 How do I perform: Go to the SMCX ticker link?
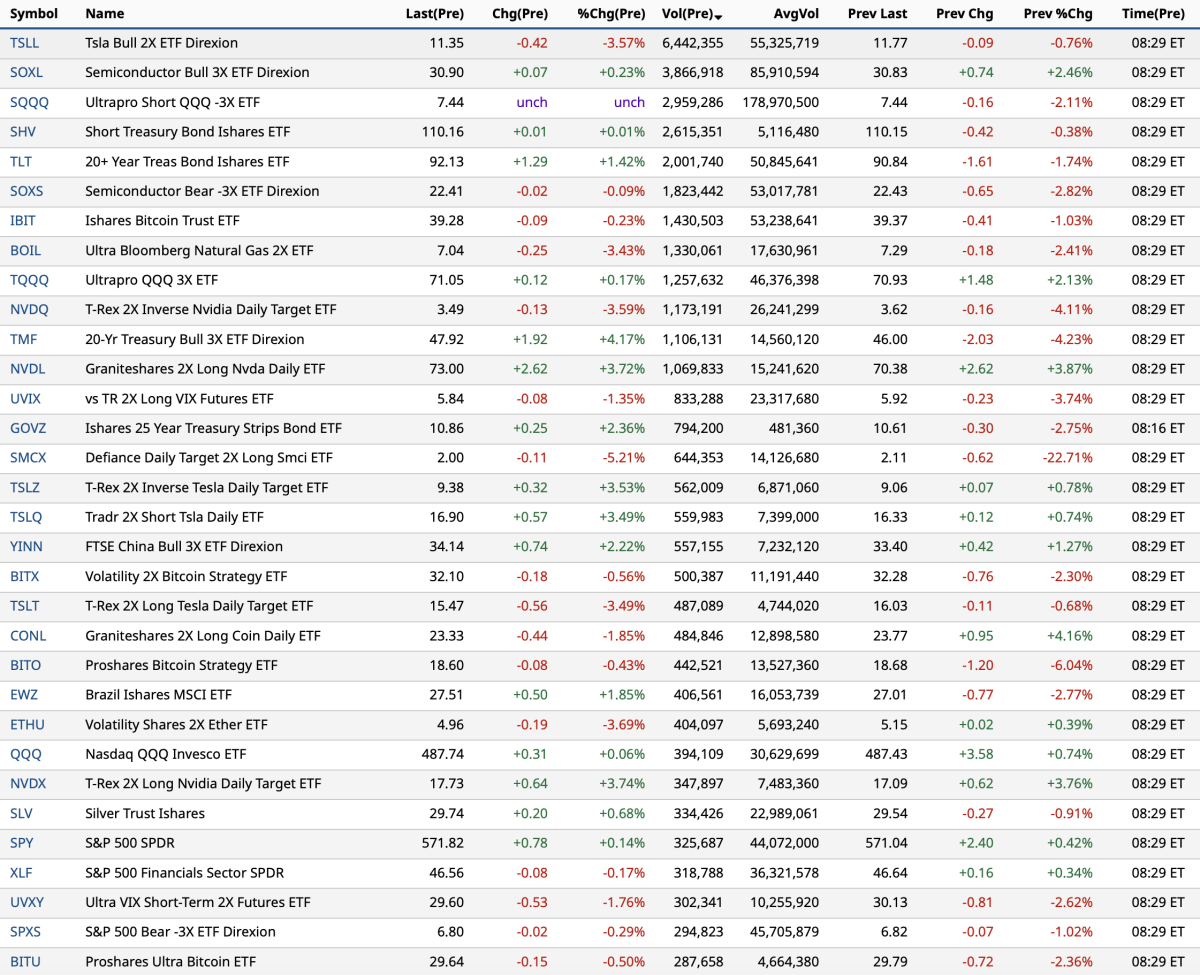[x=30, y=458]
